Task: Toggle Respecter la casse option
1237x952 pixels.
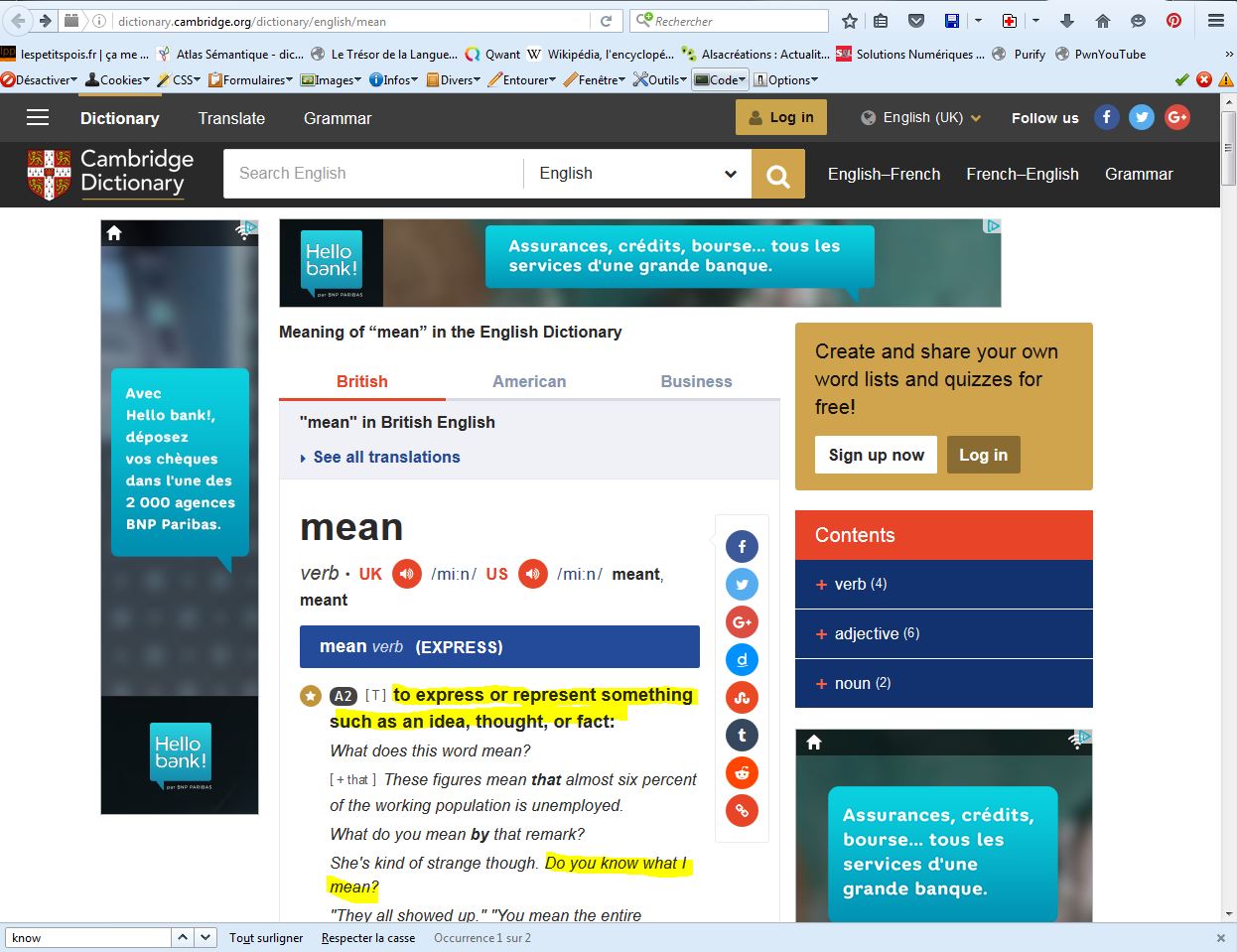Action: 367,938
